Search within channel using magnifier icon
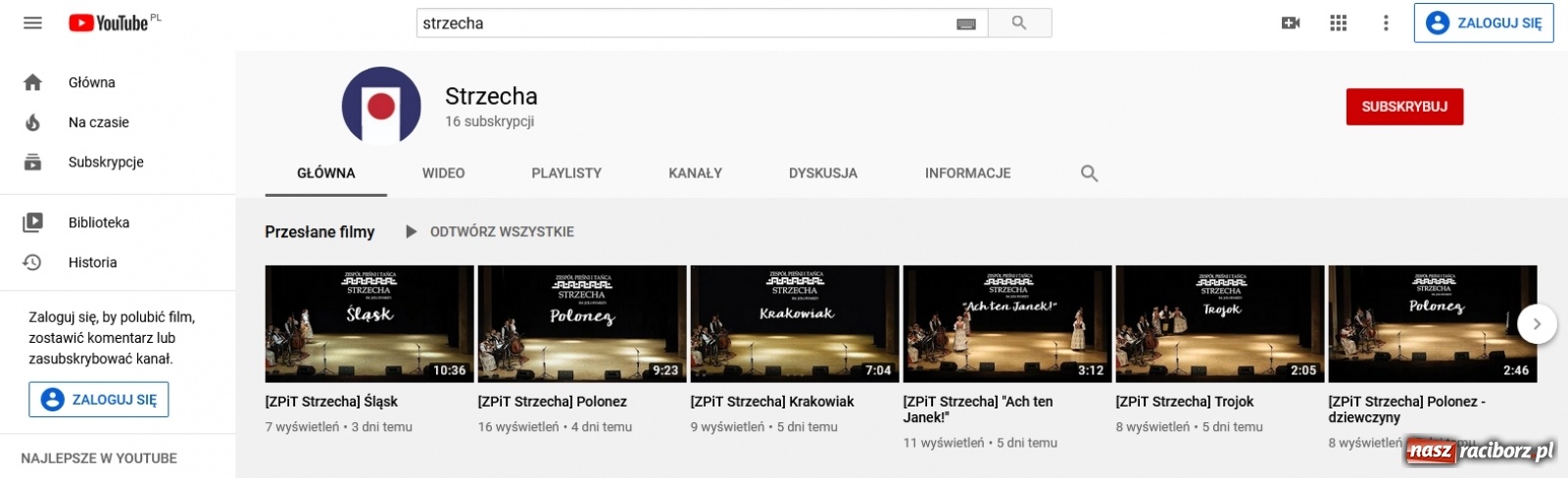This screenshot has width=1568, height=478. tap(1089, 173)
